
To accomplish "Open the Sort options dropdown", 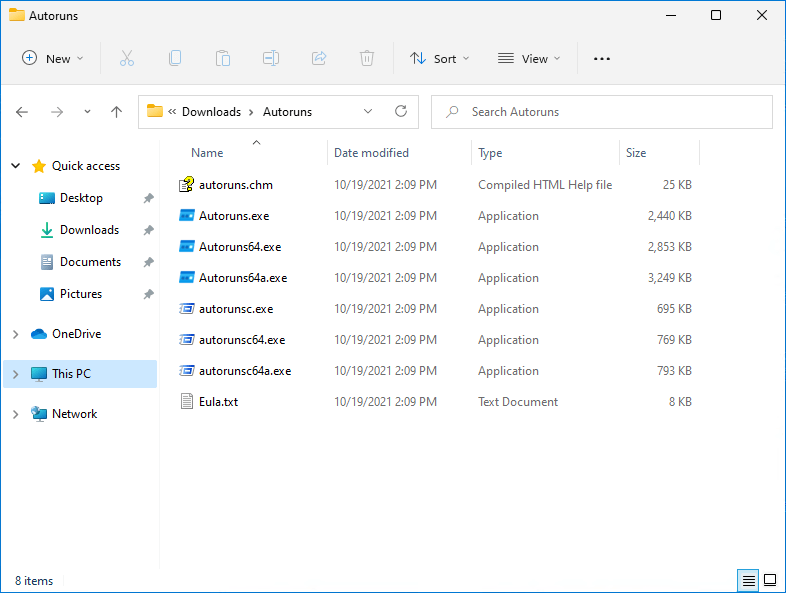I will pos(440,59).
